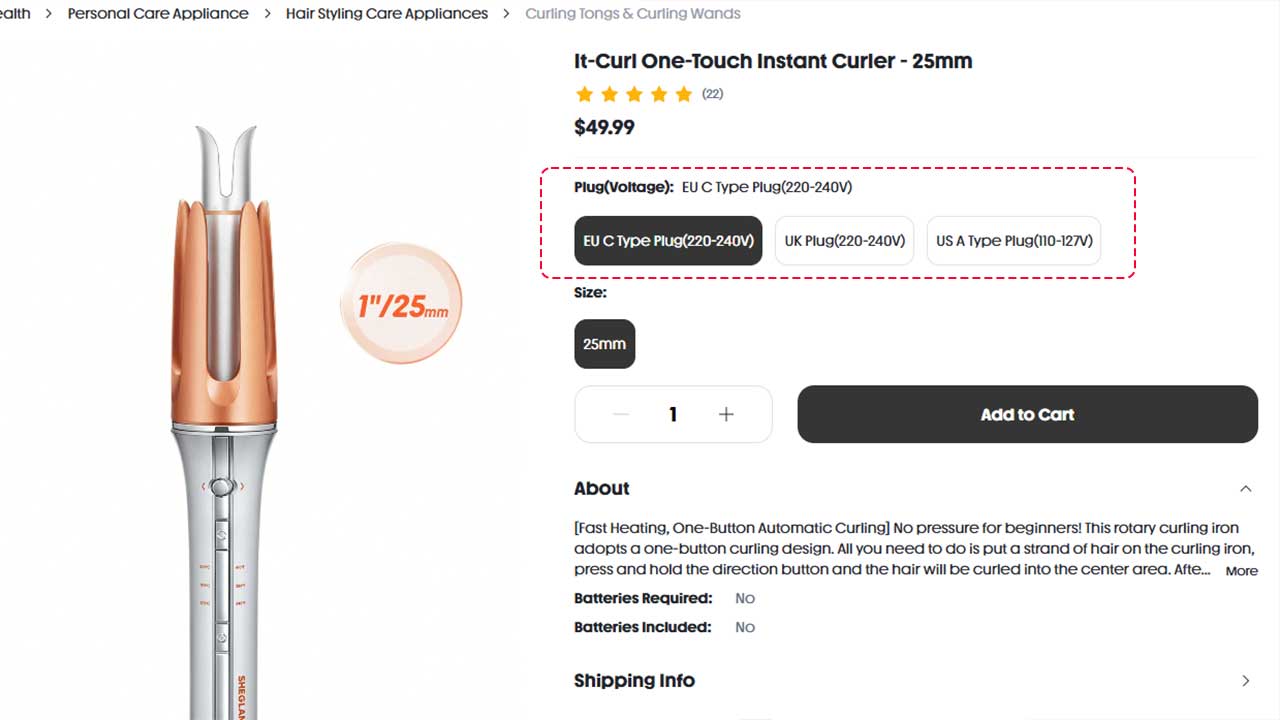Click the quantity number field
The image size is (1280, 720).
pyautogui.click(x=673, y=414)
